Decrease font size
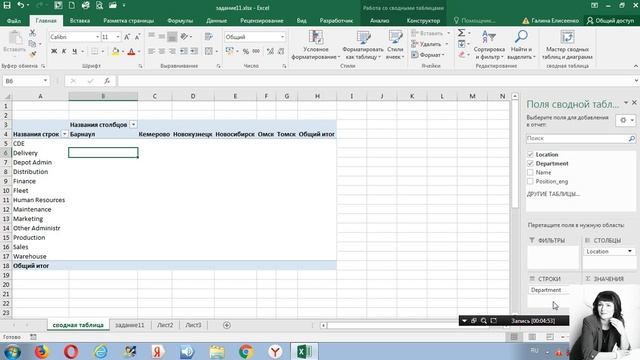The height and width of the screenshot is (360, 640). point(138,37)
